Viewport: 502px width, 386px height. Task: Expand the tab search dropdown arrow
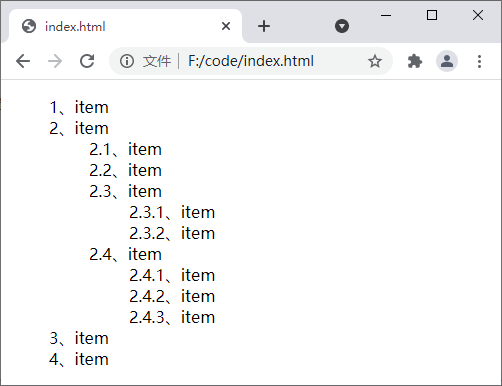tap(342, 26)
